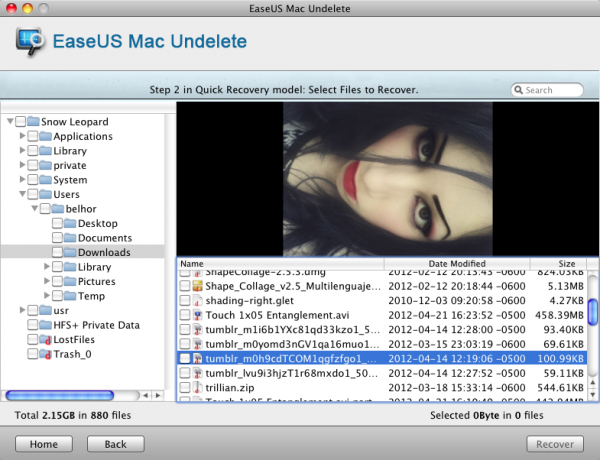
Task: Expand the usr folder node
Action: tap(23, 310)
